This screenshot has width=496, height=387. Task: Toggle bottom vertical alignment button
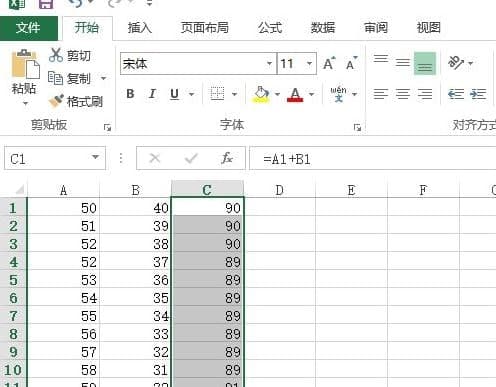[425, 63]
